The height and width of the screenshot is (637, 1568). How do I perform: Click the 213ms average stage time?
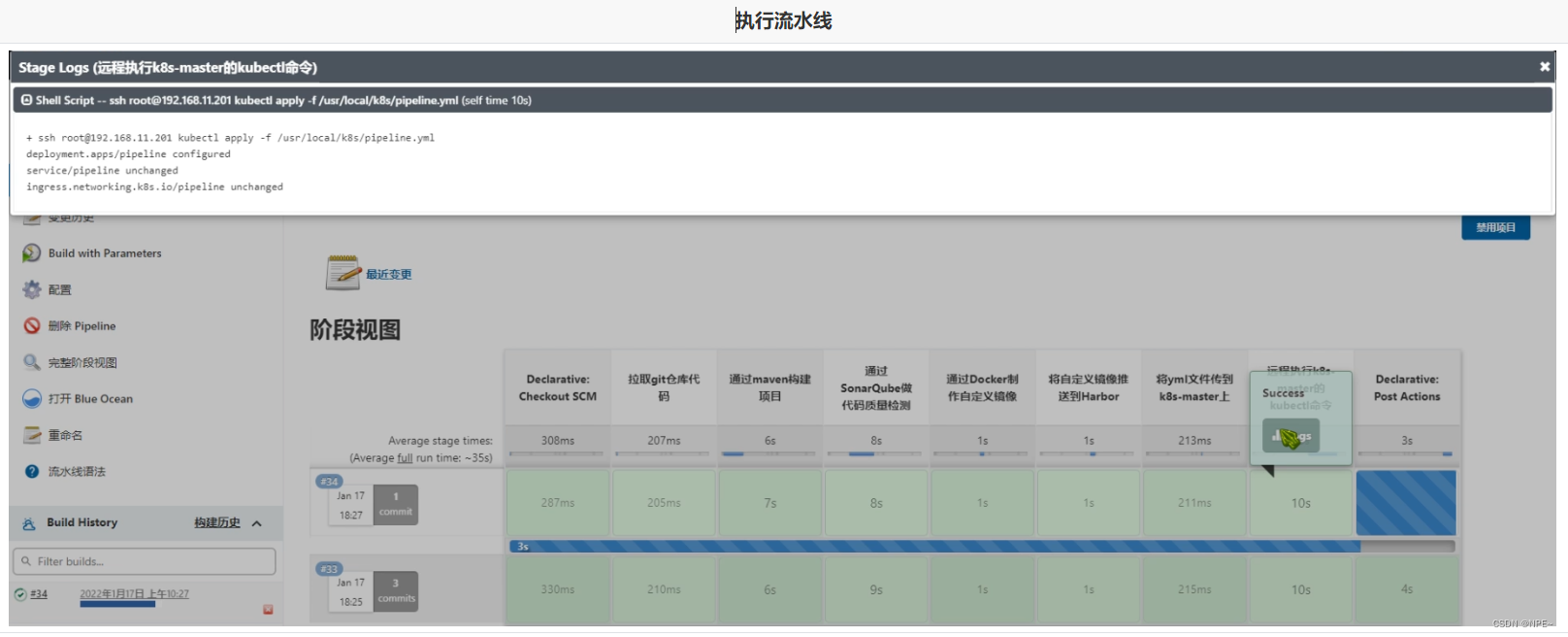(1194, 441)
